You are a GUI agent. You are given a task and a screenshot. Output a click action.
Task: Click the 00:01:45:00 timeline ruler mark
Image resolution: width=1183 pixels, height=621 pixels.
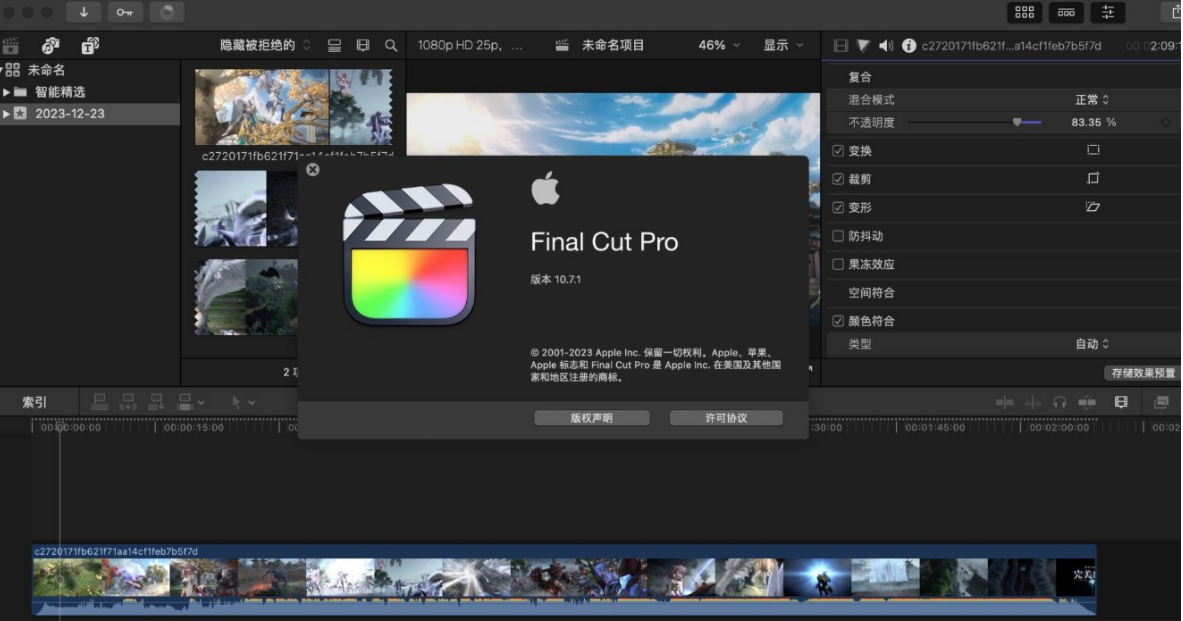[934, 427]
